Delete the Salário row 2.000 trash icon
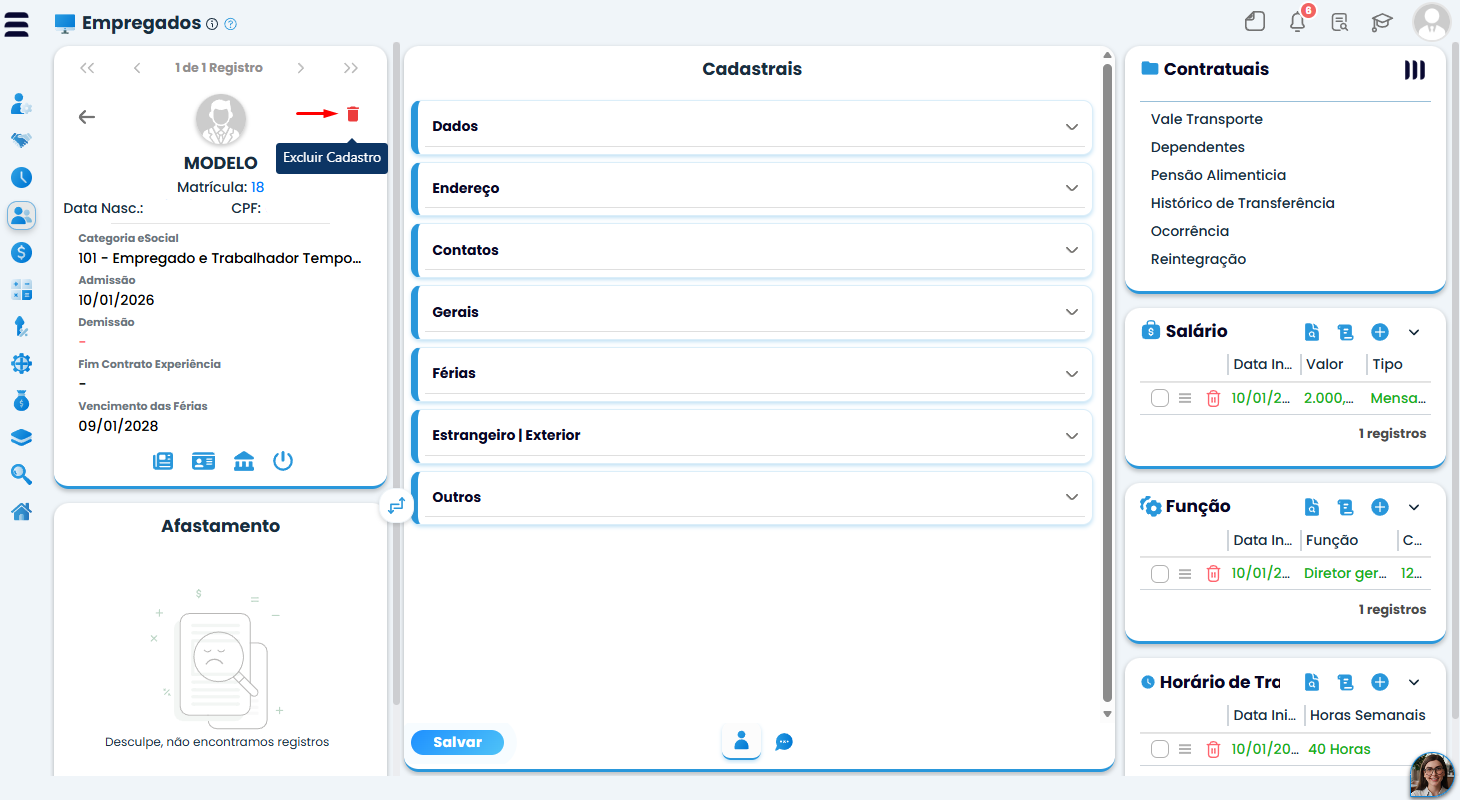This screenshot has width=1460, height=800. coord(1213,398)
